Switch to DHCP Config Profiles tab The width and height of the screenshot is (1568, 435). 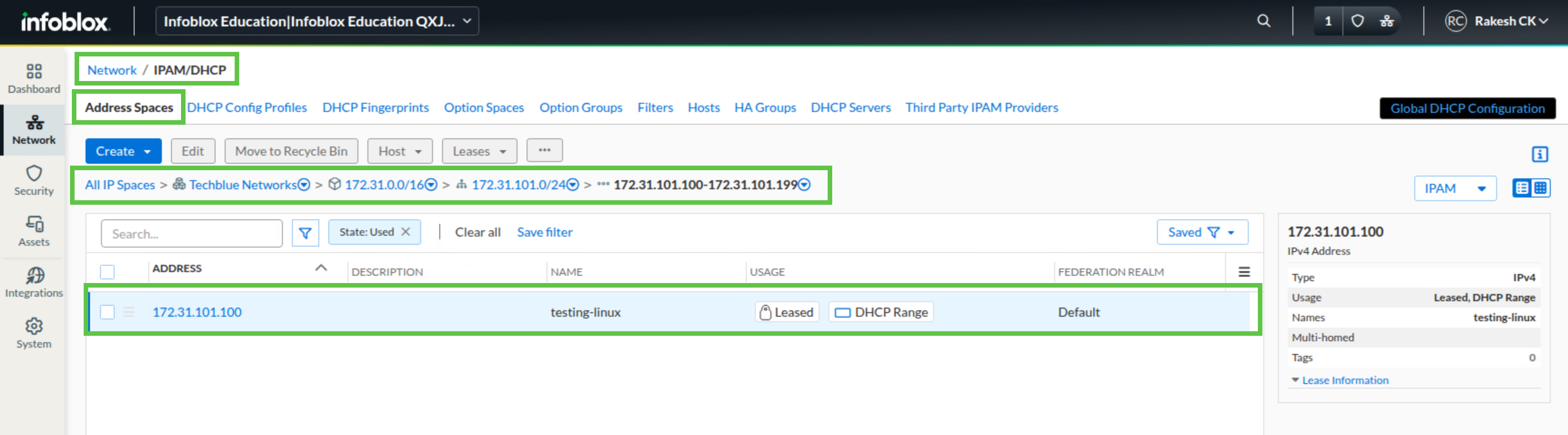tap(247, 107)
